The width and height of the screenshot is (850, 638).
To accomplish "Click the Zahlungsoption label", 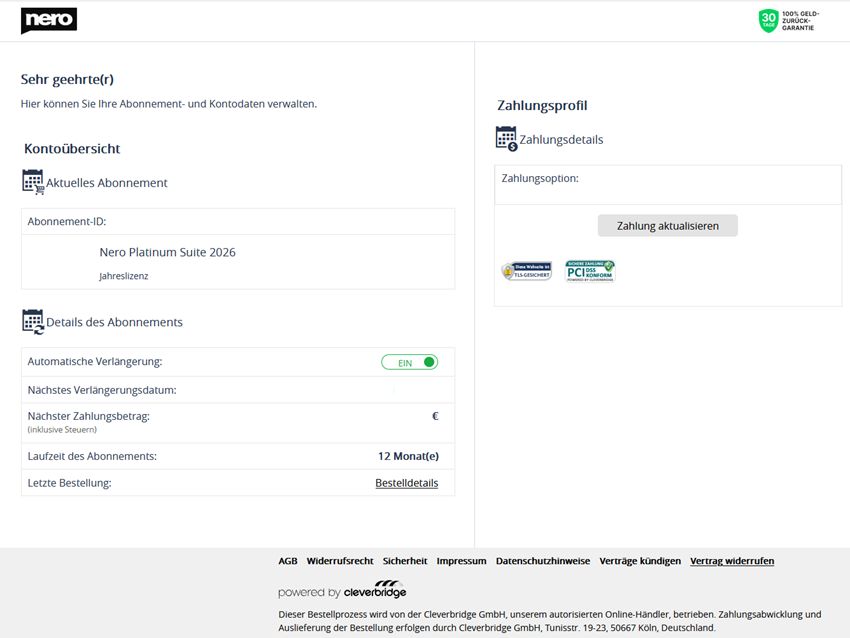I will pos(540,178).
